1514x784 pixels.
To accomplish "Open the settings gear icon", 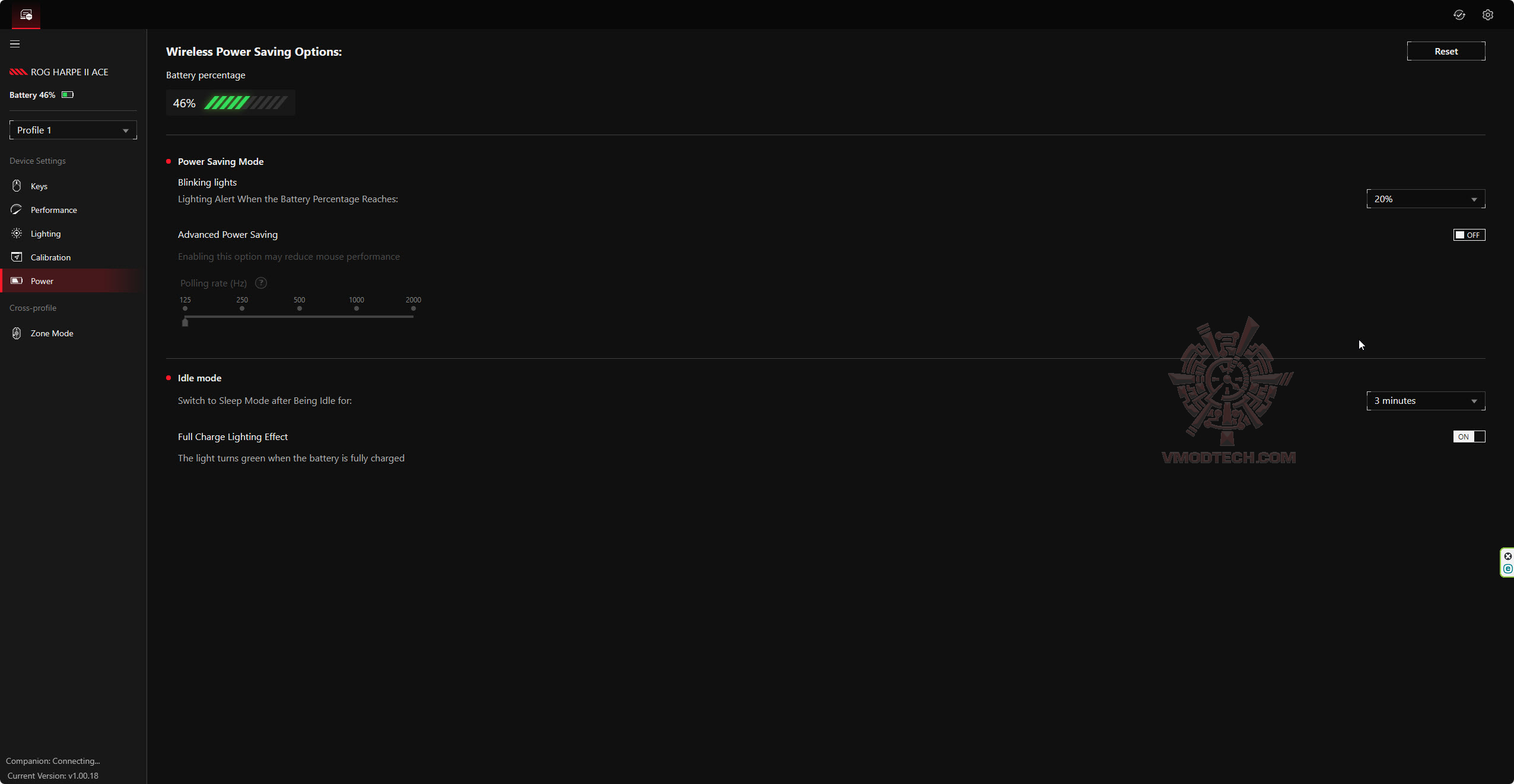I will coord(1487,15).
